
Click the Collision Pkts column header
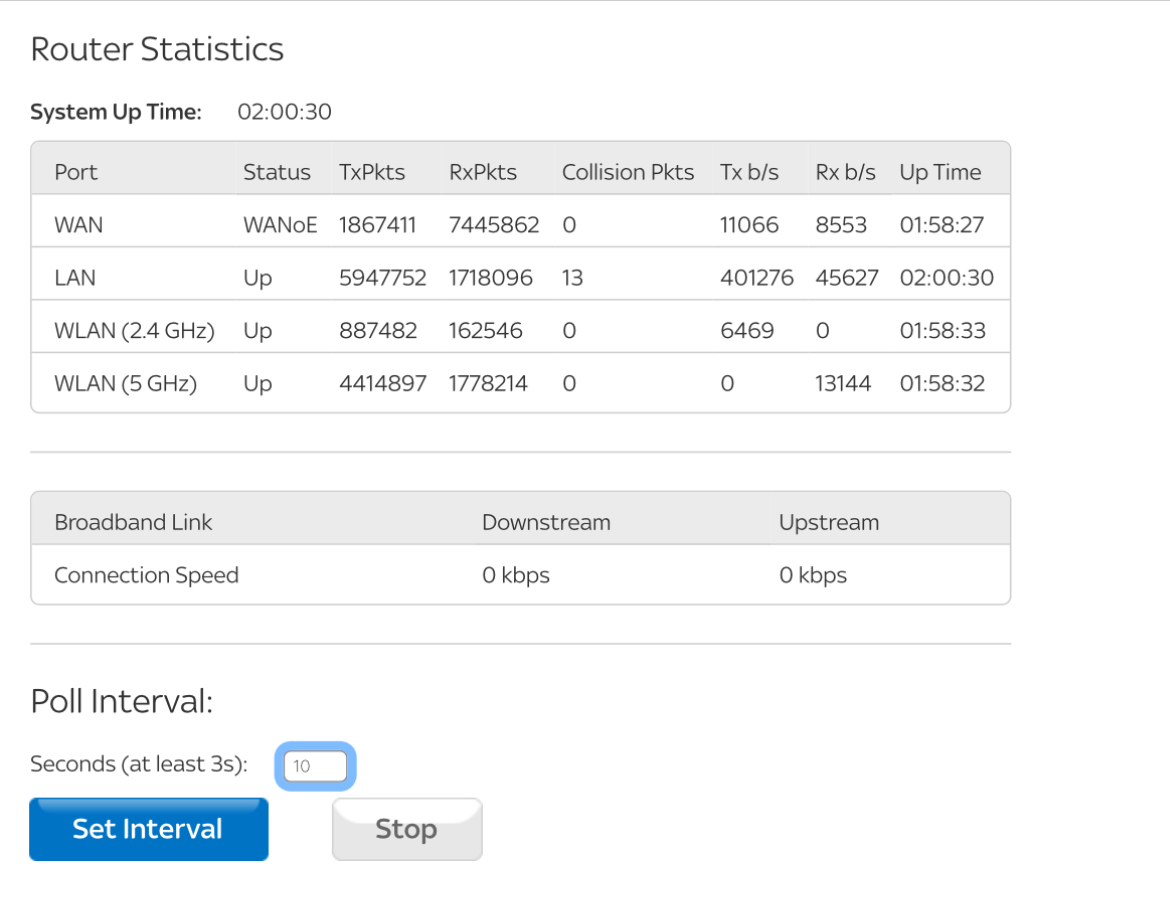(627, 172)
